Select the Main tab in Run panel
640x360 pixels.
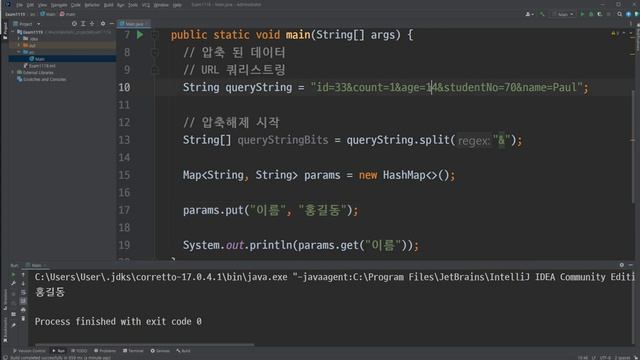pyautogui.click(x=36, y=265)
